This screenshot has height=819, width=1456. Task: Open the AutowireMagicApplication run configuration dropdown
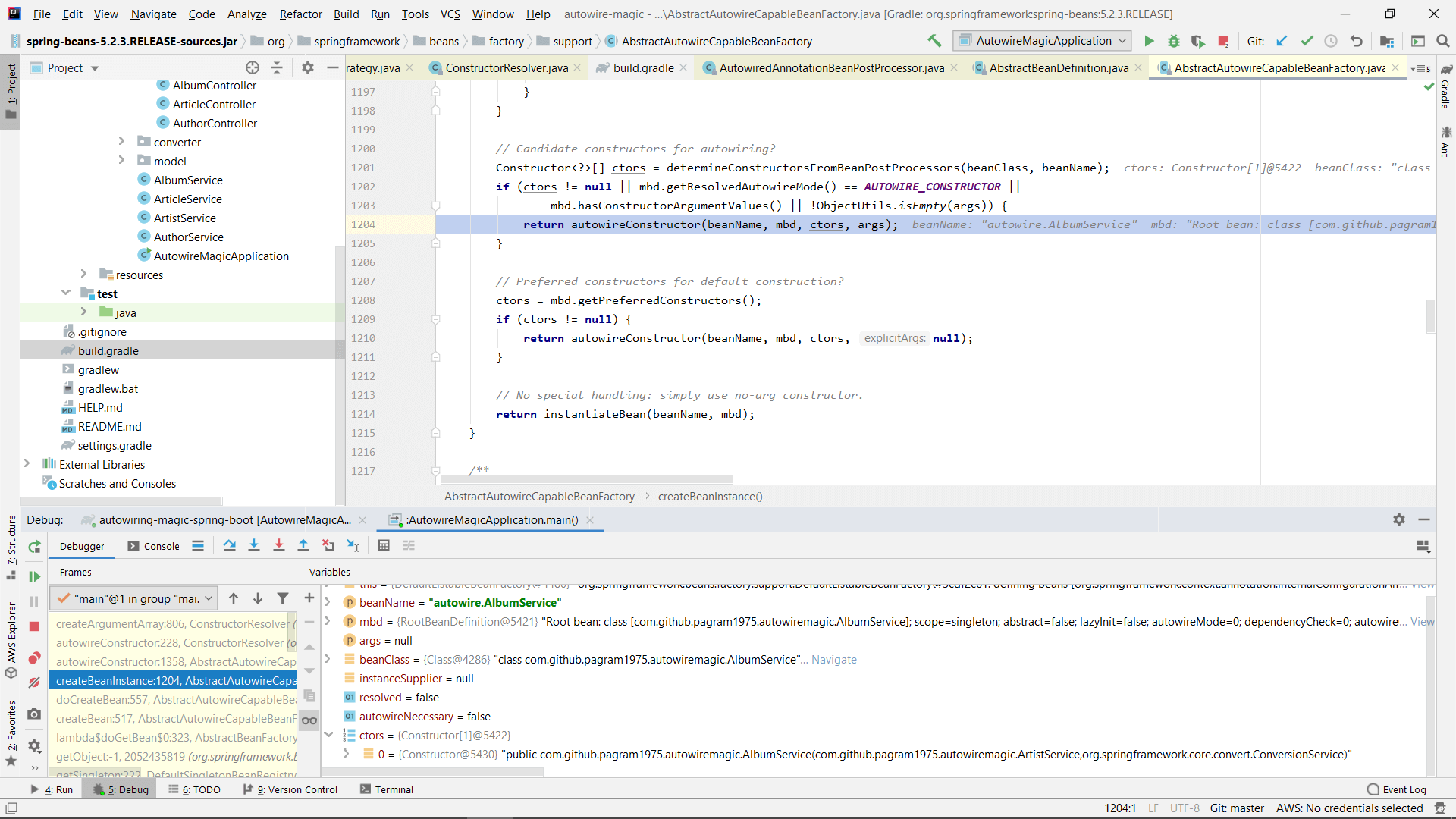(x=1041, y=41)
